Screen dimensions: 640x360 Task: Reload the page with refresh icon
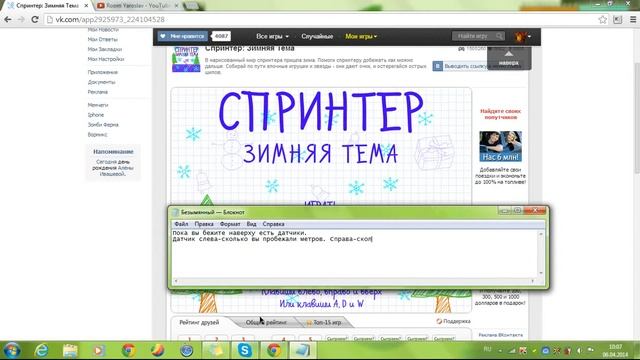click(35, 19)
